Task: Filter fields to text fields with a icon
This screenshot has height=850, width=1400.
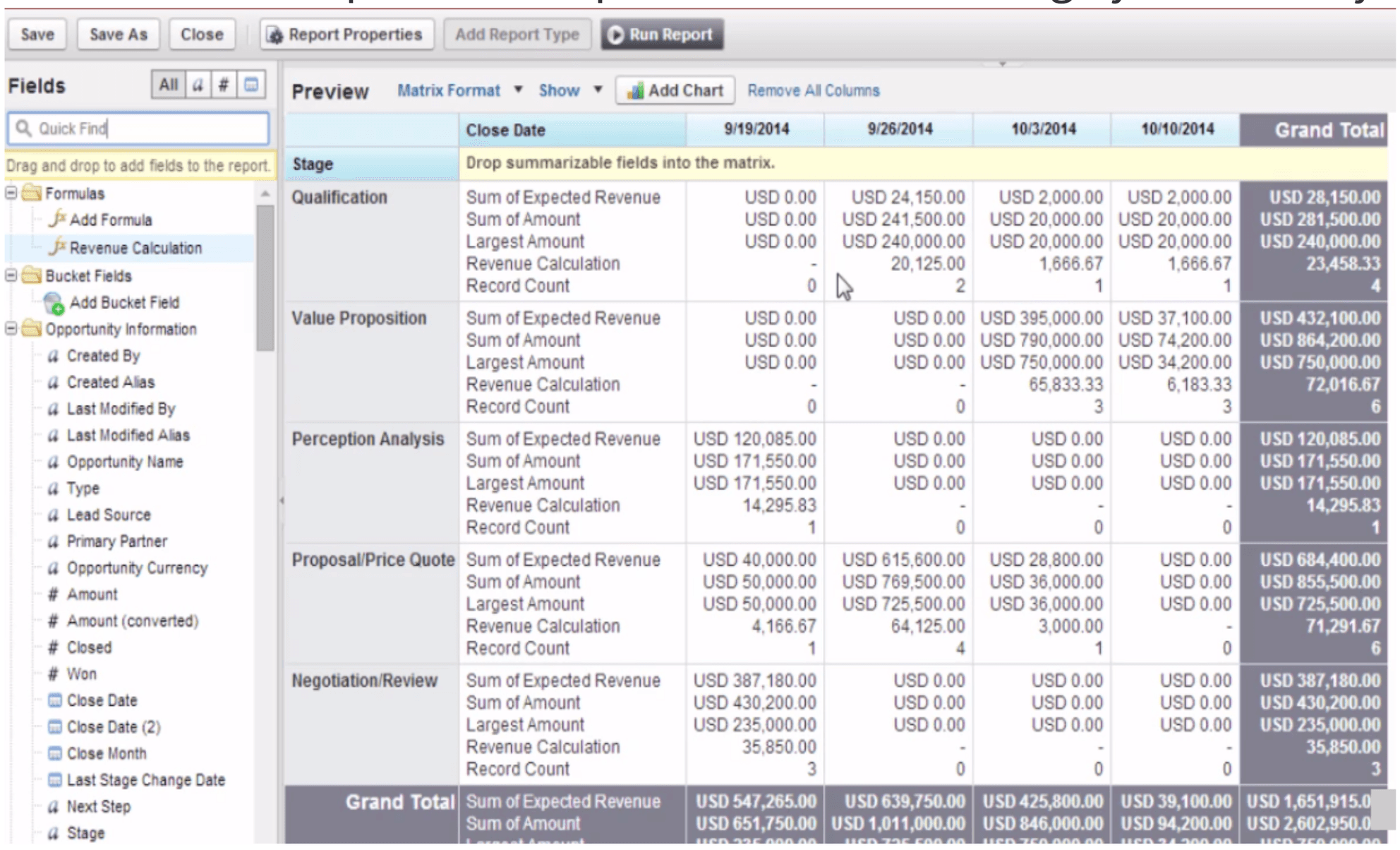Action: click(x=198, y=85)
